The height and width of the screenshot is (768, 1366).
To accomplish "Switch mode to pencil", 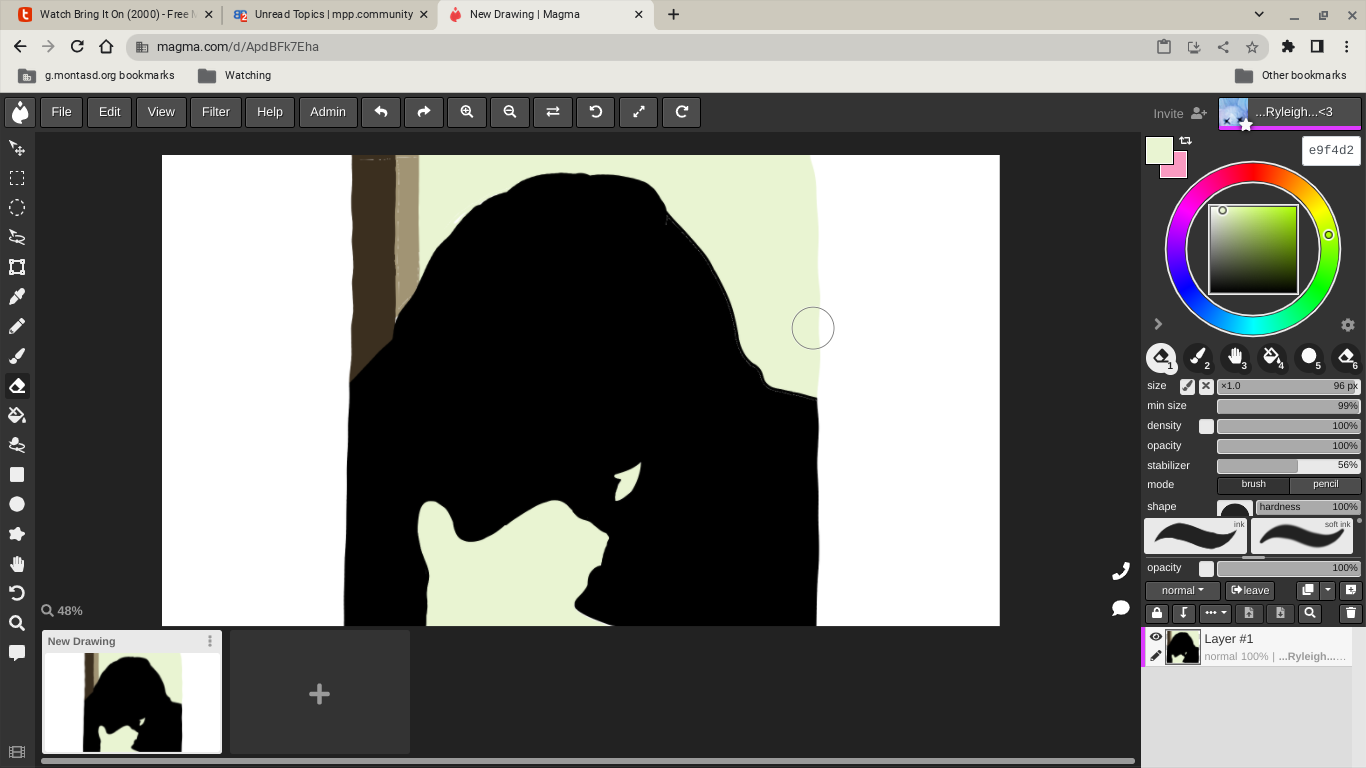I will (x=1325, y=485).
